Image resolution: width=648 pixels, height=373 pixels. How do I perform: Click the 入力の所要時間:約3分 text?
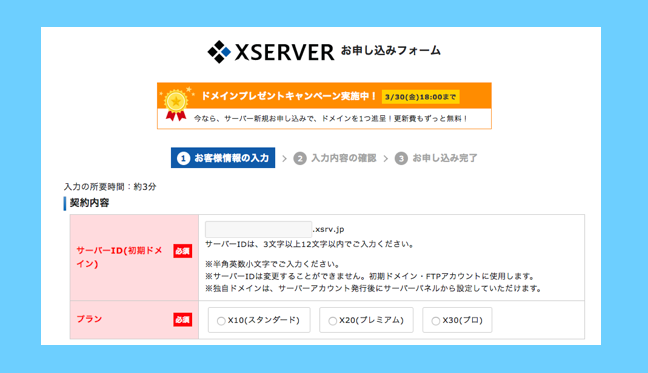(x=110, y=187)
